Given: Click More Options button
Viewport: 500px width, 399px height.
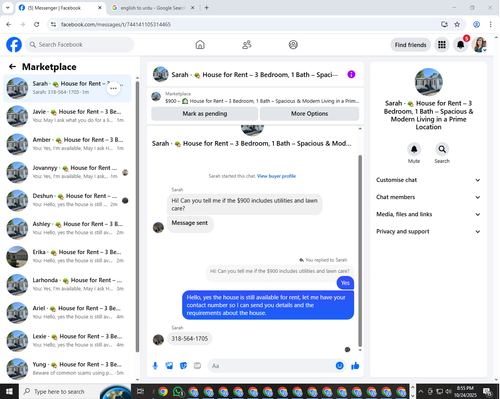Looking at the screenshot, I should (x=309, y=114).
